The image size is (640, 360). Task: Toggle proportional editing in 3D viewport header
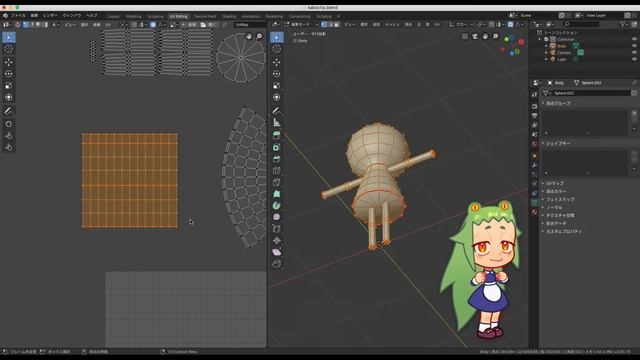511,24
